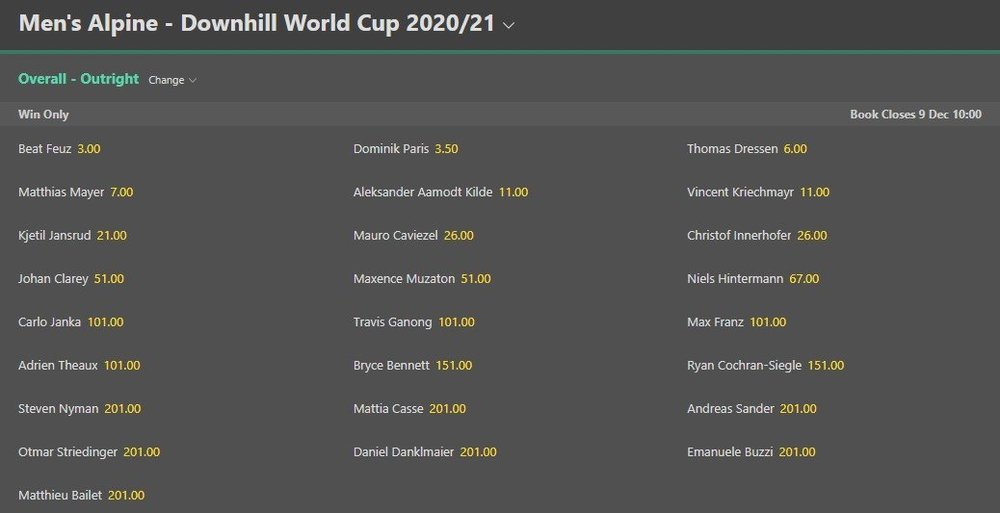The image size is (1000, 513).
Task: Add Travis Ganong 101.00 selection
Action: (414, 322)
